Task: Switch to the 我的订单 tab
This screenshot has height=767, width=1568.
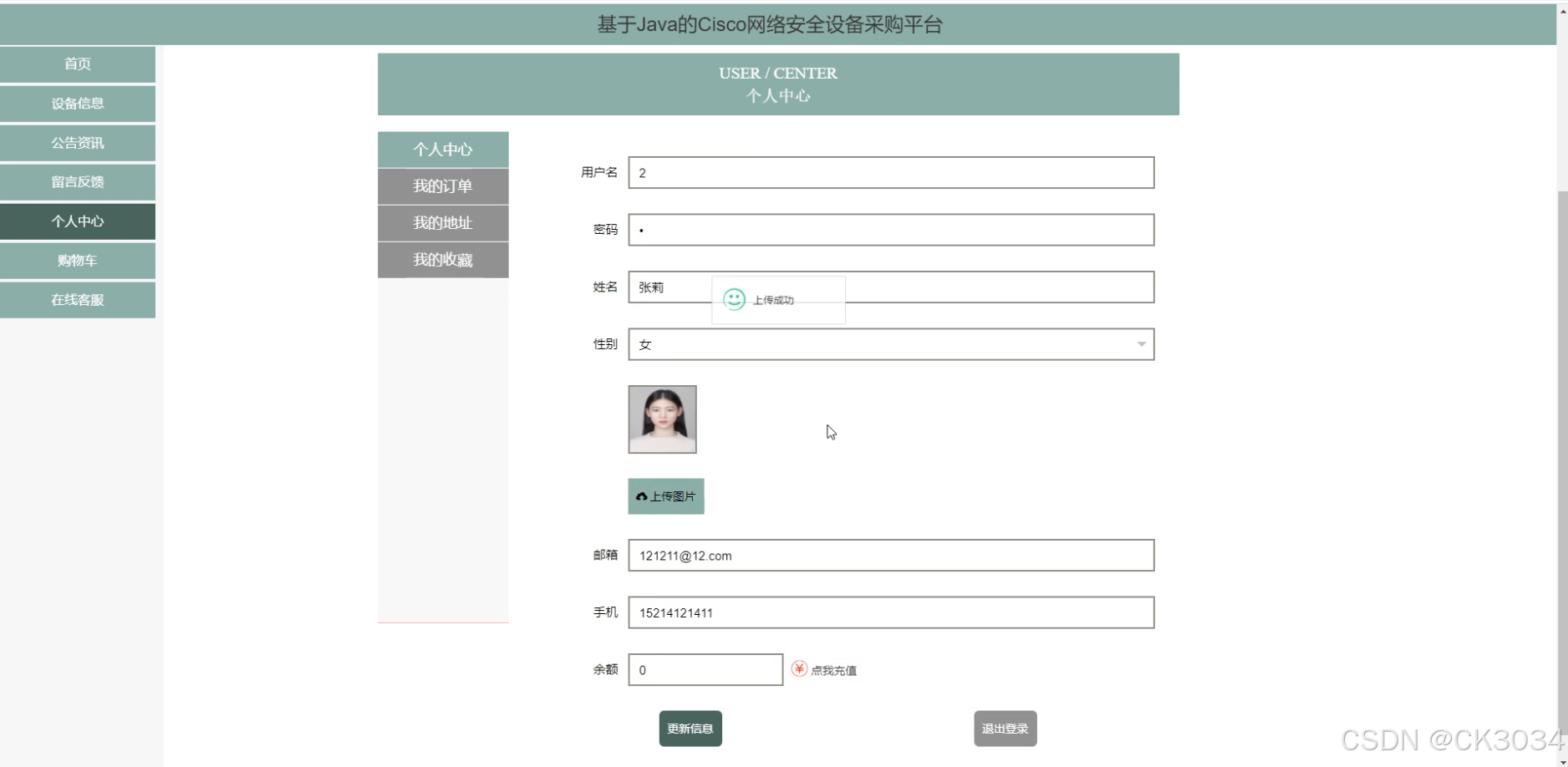Action: click(442, 186)
